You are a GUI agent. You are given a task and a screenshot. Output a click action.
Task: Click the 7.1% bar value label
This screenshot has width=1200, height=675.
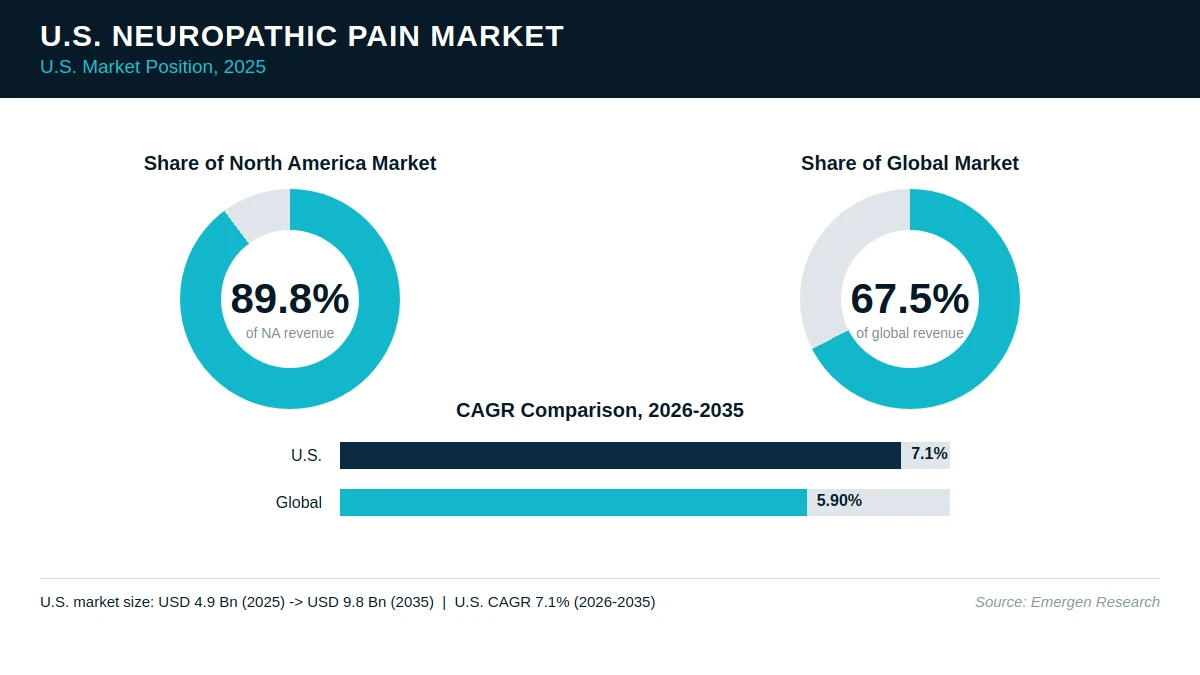[x=929, y=454]
